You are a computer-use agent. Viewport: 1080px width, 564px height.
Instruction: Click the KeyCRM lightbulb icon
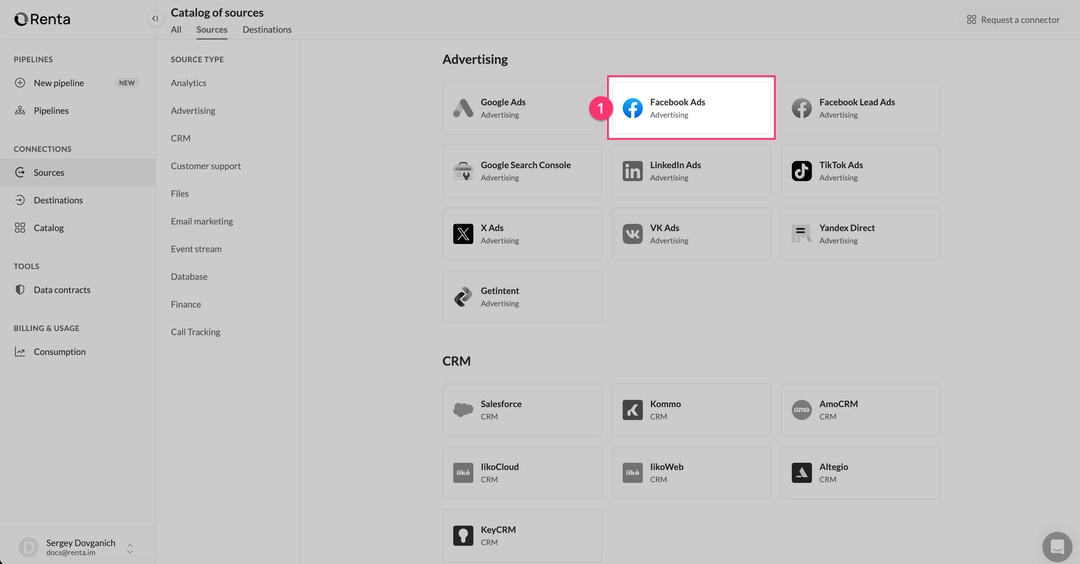(x=463, y=536)
